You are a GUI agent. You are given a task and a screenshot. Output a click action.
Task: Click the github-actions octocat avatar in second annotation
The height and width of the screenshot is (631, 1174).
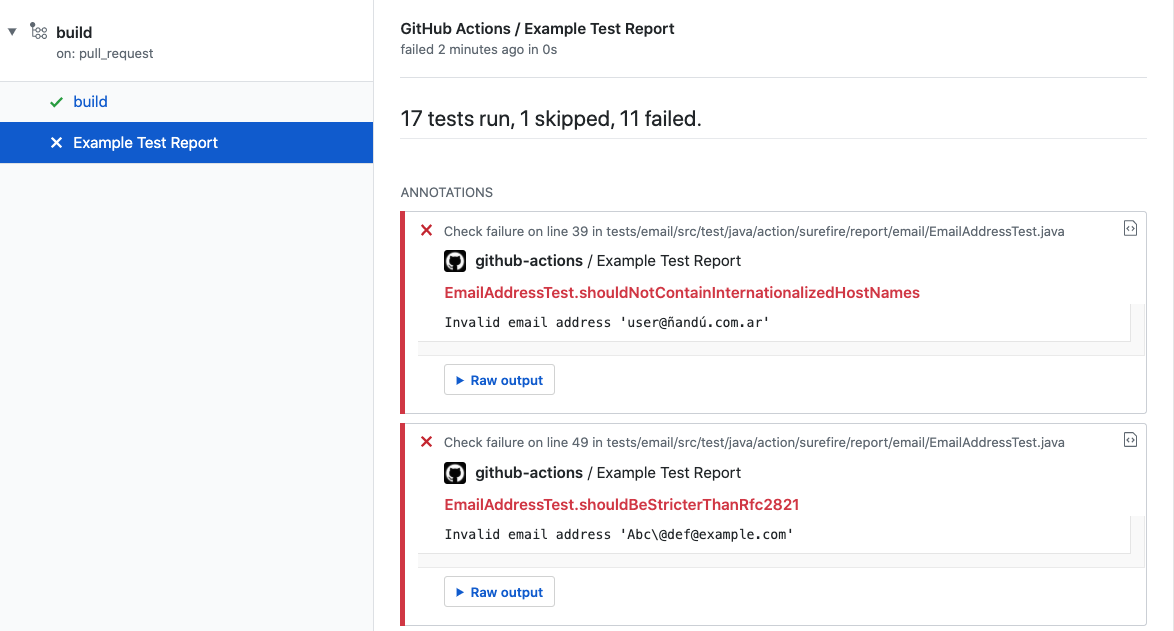point(455,473)
